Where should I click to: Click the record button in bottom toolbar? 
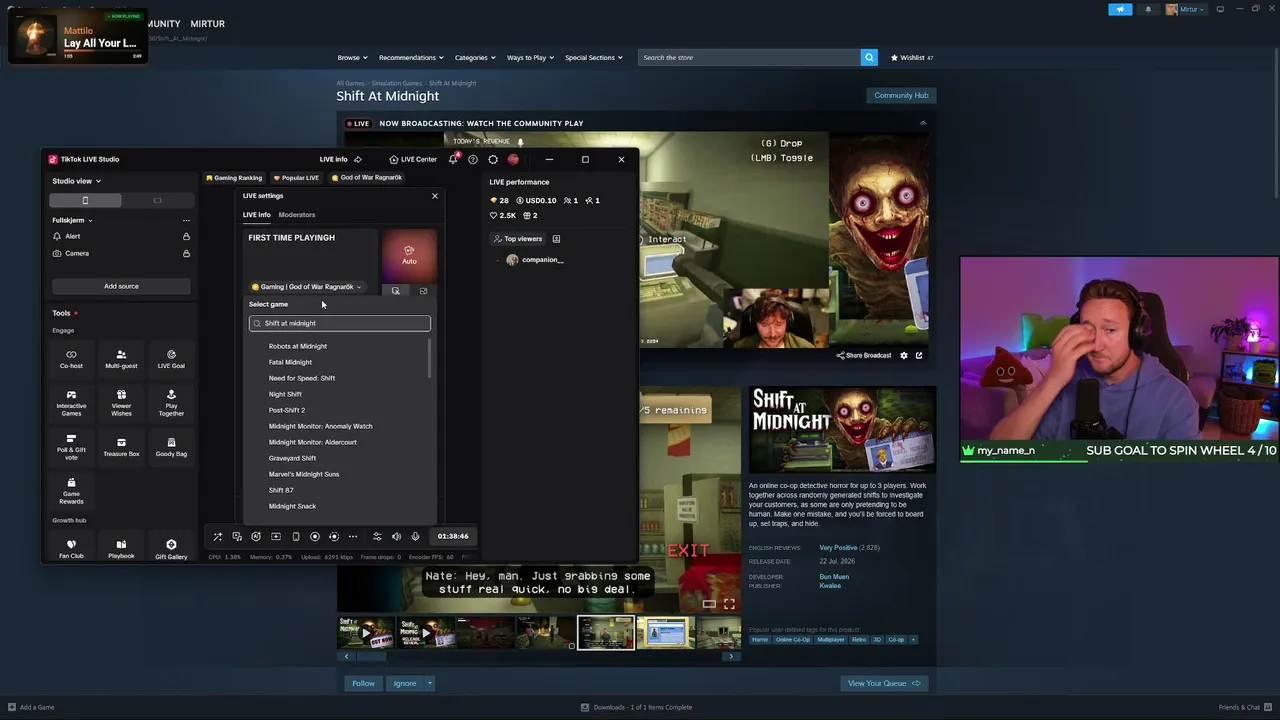coord(315,537)
